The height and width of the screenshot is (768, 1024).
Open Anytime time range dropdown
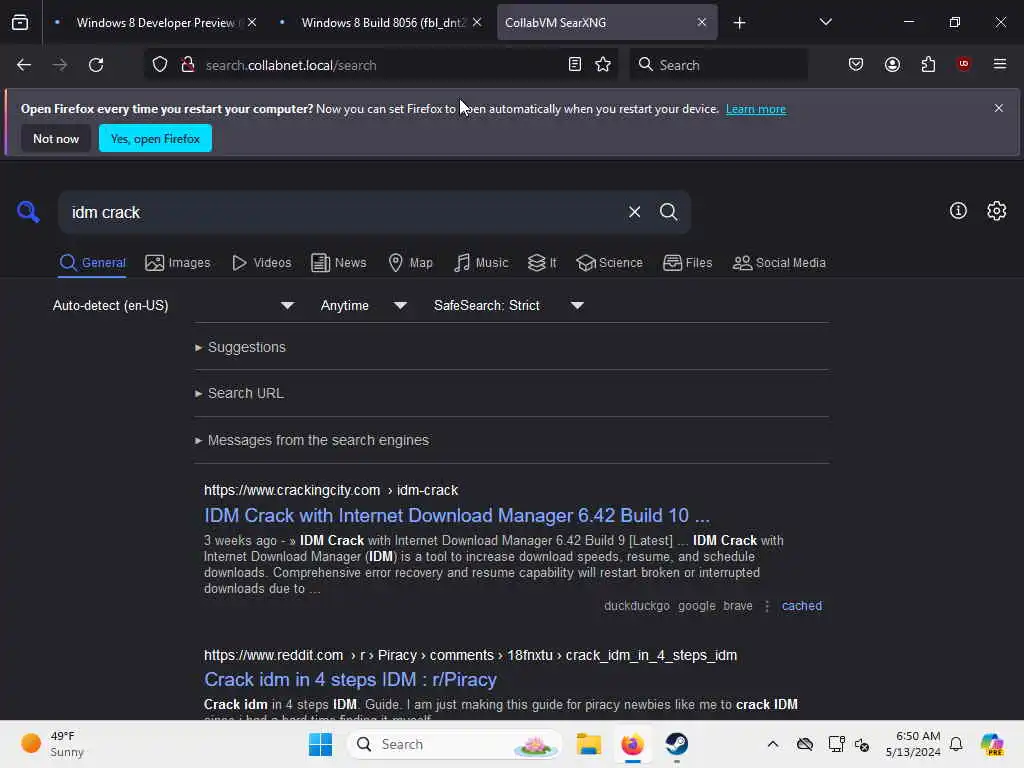click(363, 306)
